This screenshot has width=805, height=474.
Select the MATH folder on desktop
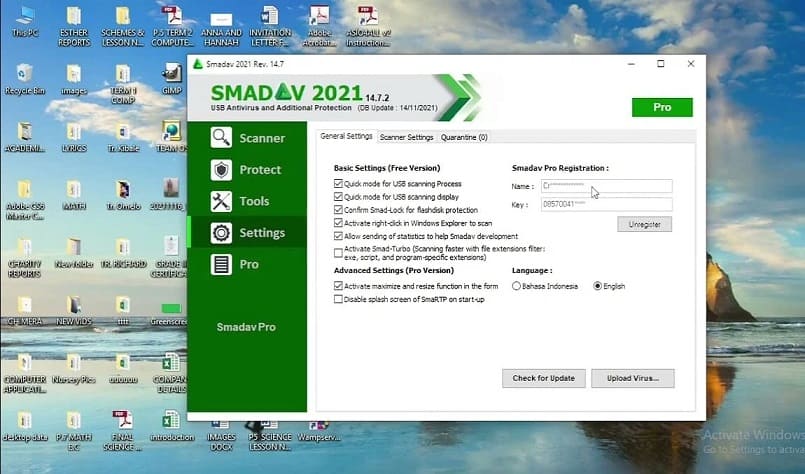point(74,195)
